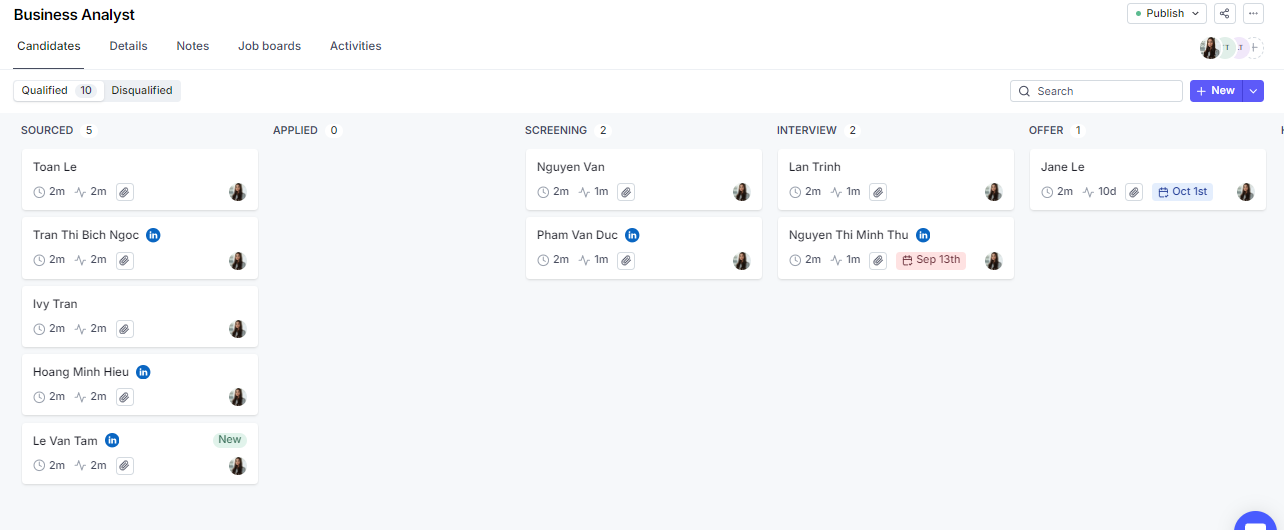Click the share icon next to Publish
This screenshot has height=530, width=1284.
click(x=1224, y=13)
